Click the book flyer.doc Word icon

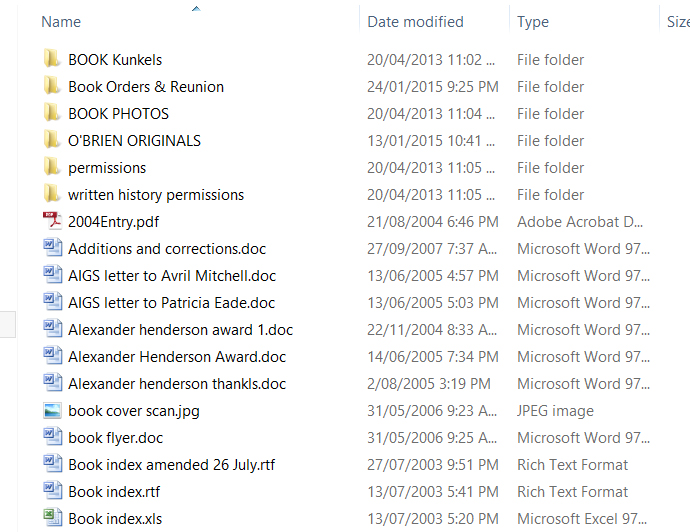(52, 438)
